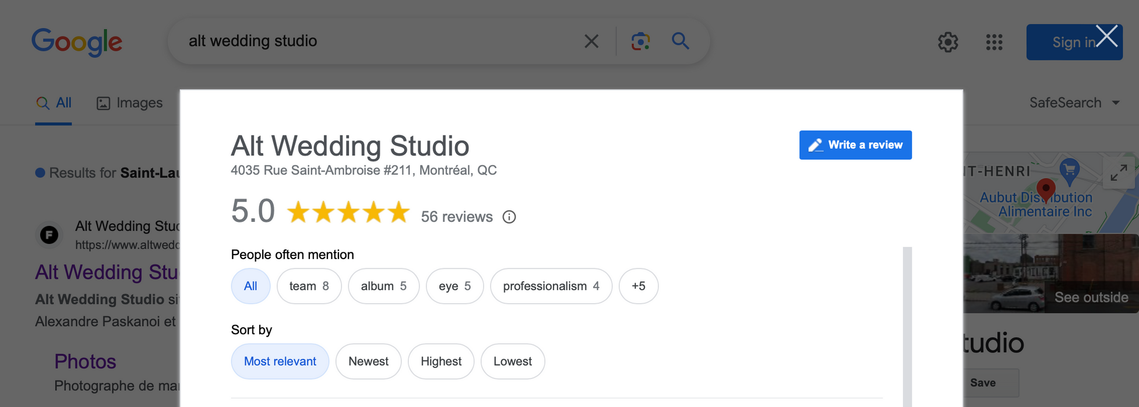This screenshot has height=407, width=1139.
Task: Click the Google logo
Action: click(x=76, y=42)
